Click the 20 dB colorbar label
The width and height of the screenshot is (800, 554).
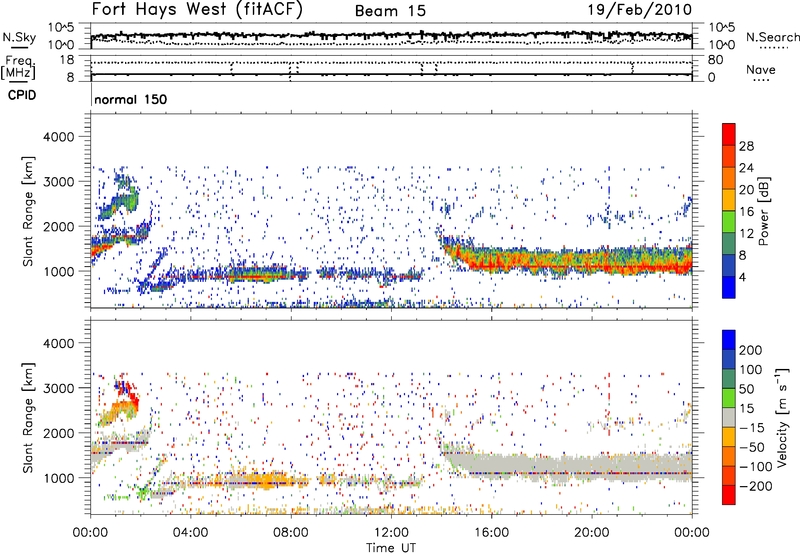coord(746,190)
